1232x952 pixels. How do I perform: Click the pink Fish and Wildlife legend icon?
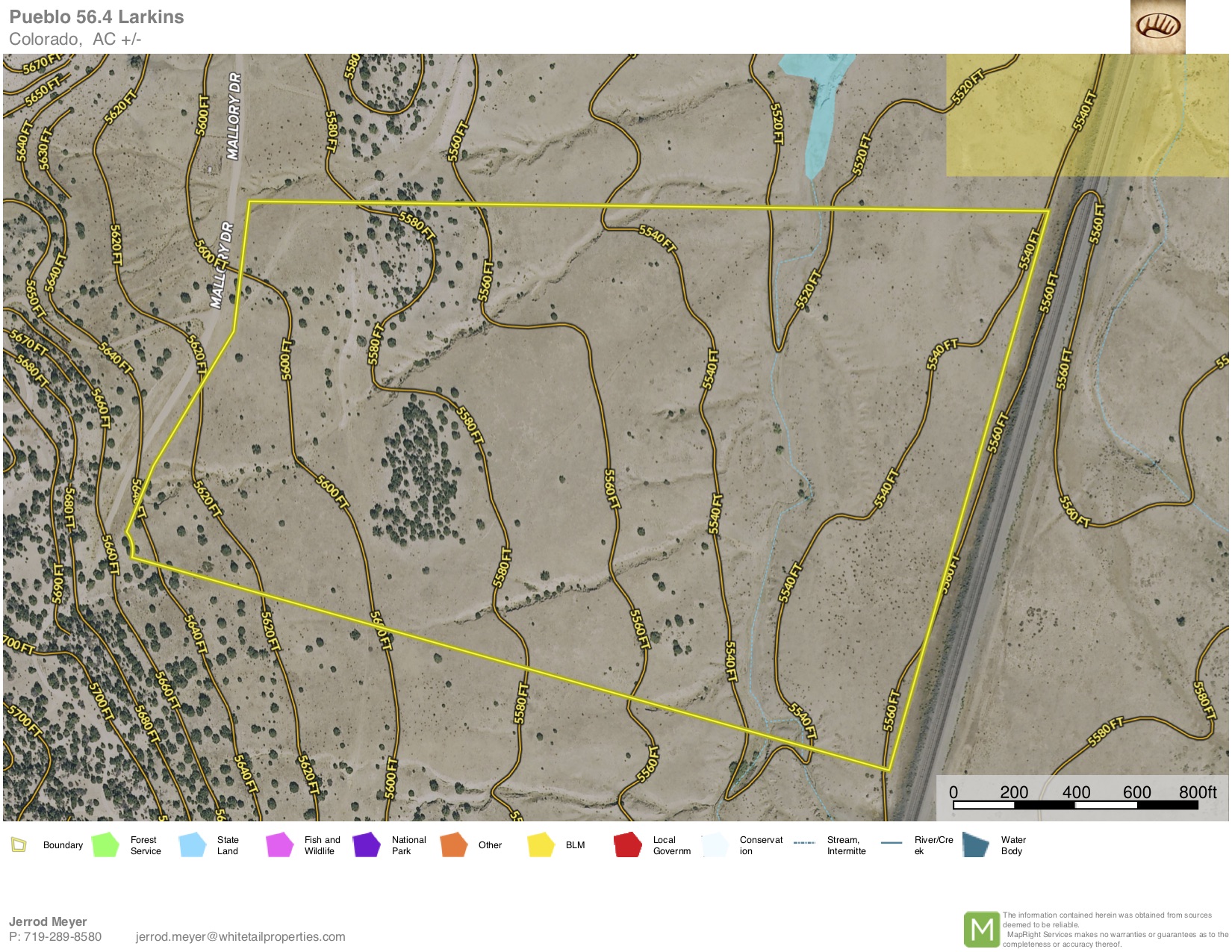point(279,845)
